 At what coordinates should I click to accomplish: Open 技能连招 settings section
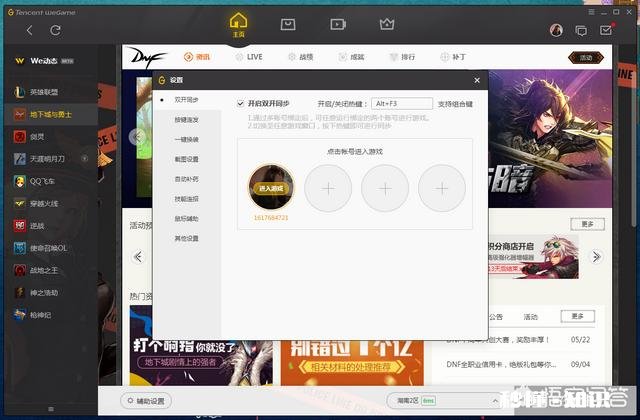coord(187,199)
